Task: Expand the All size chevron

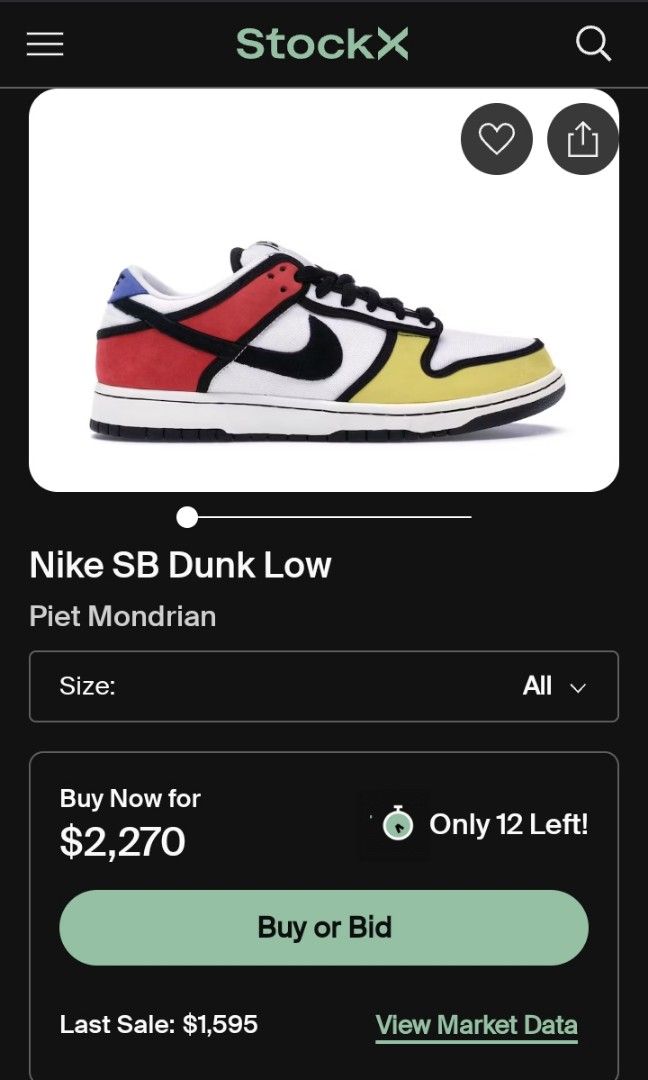Action: [x=576, y=687]
